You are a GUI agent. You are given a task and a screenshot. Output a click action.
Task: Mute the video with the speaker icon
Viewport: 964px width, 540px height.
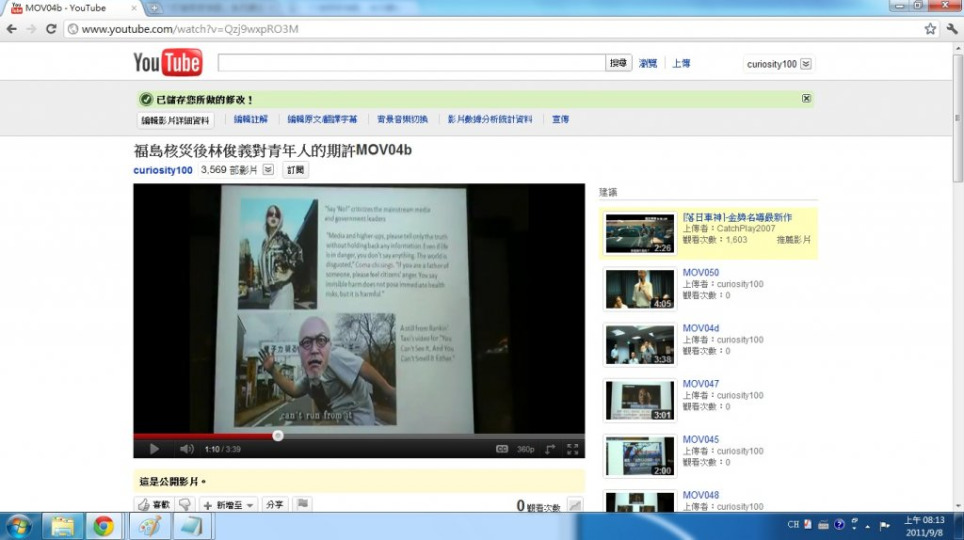[186, 449]
